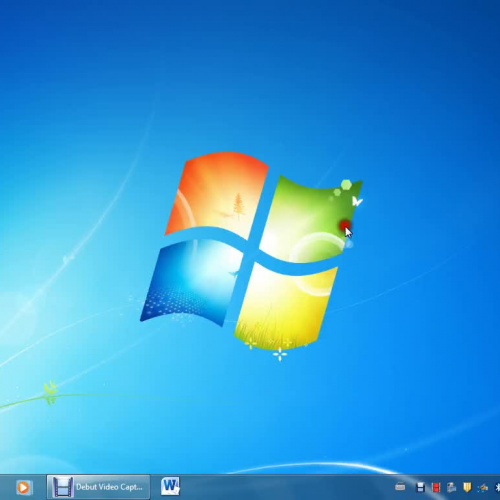This screenshot has width=500, height=500.
Task: Click the yellow shield security tray icon
Action: [467, 487]
